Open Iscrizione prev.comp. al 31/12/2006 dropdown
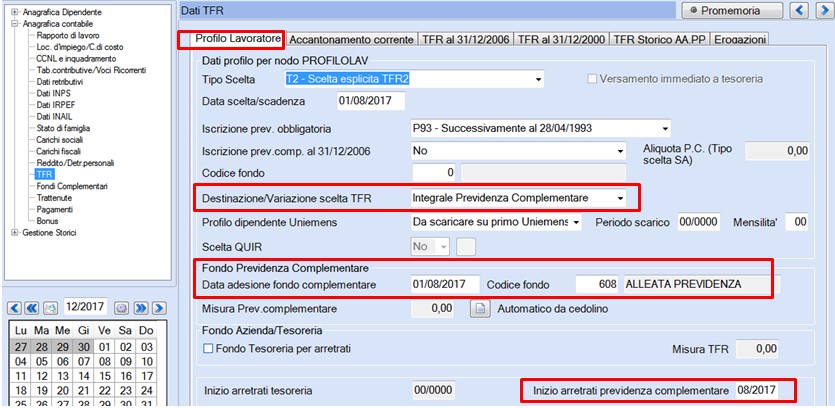 pyautogui.click(x=619, y=151)
